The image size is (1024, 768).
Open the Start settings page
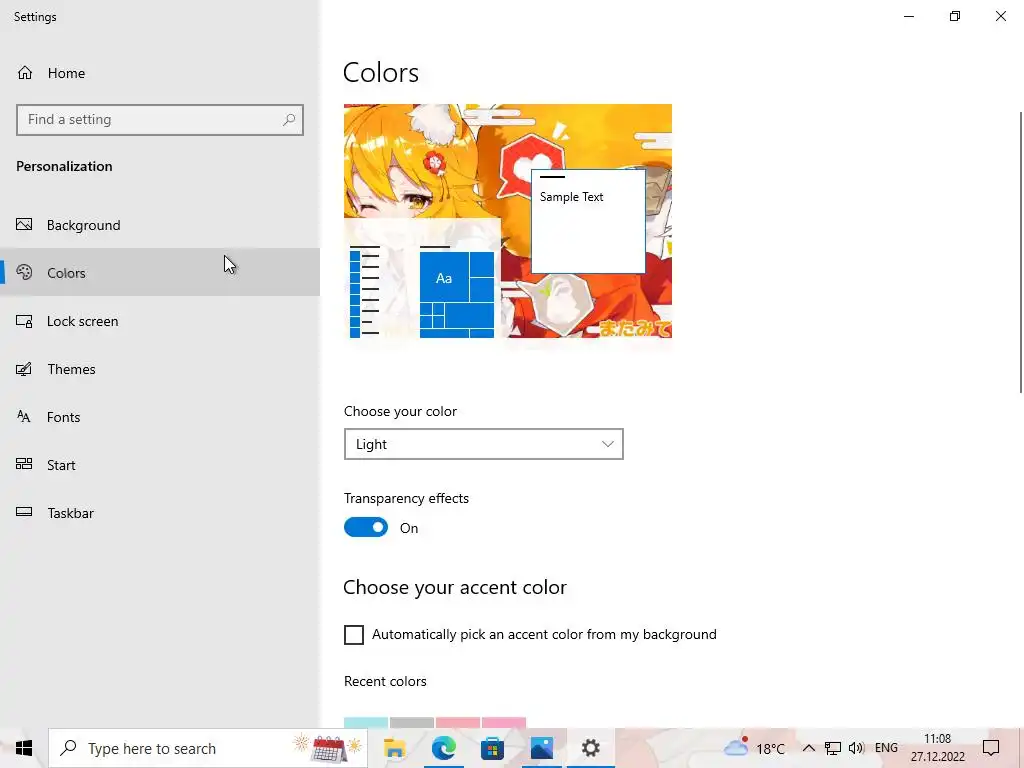[x=160, y=465]
